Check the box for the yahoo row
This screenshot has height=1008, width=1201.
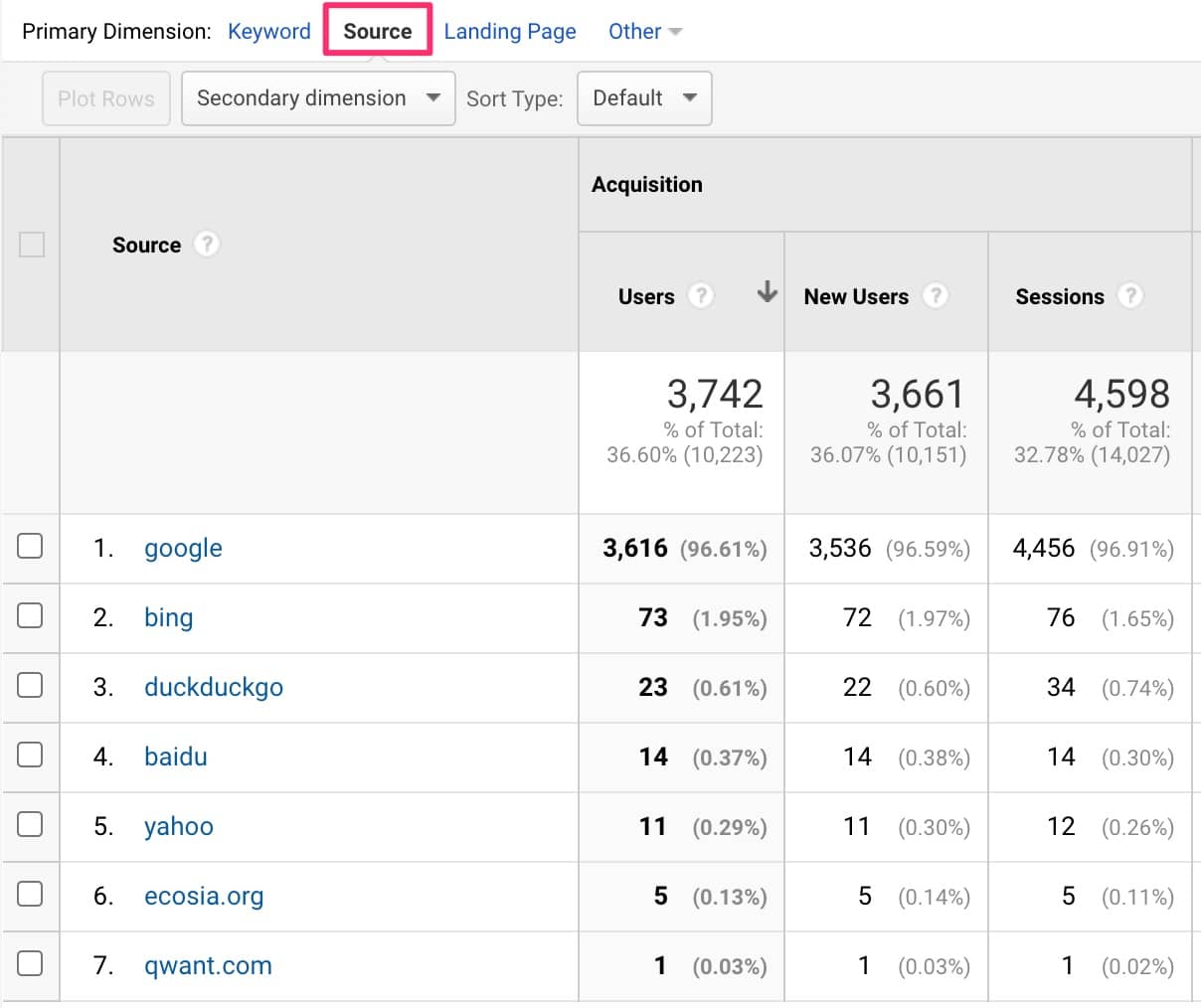tap(31, 824)
